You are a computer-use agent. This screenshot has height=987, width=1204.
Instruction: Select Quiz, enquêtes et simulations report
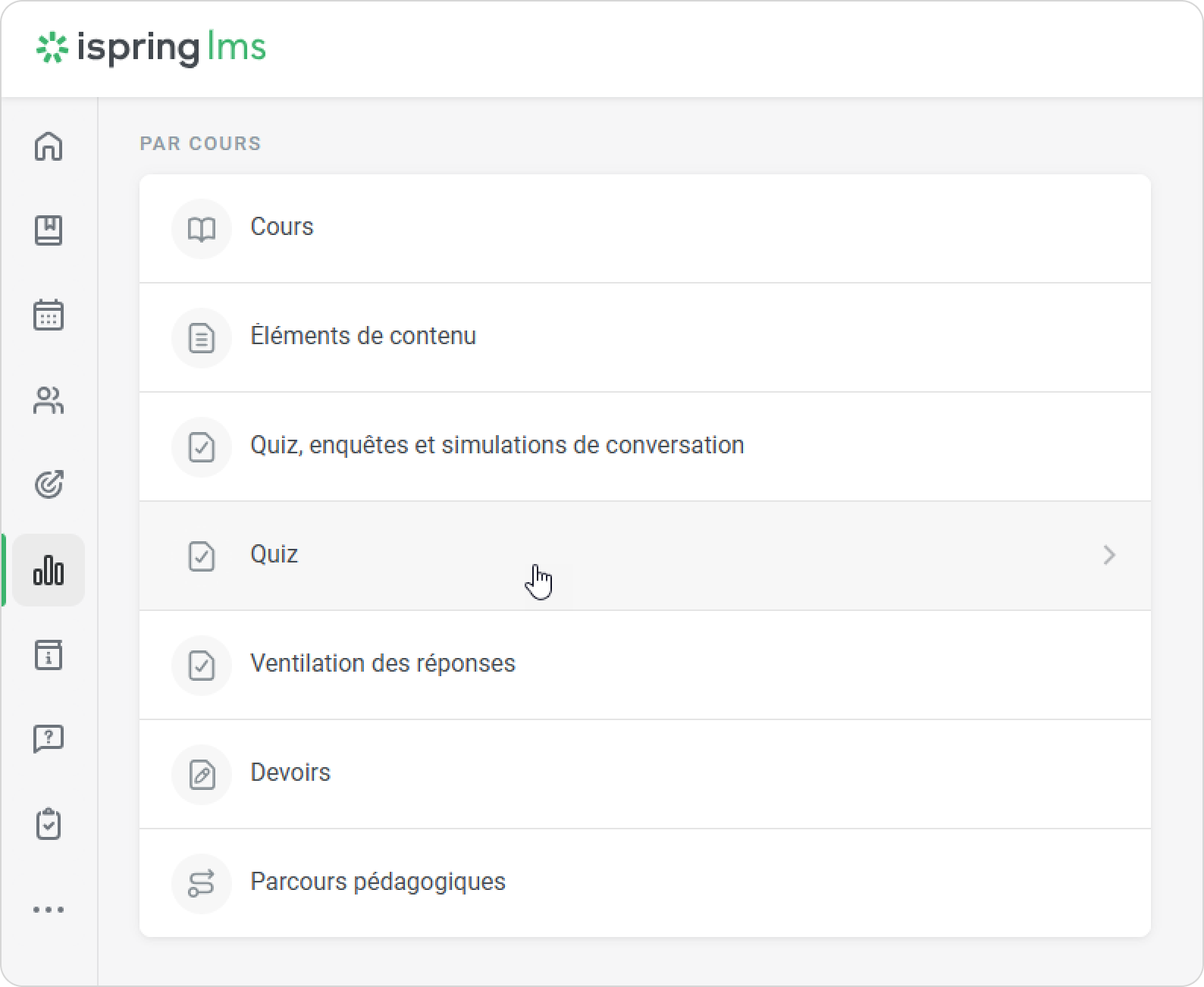[x=497, y=446]
